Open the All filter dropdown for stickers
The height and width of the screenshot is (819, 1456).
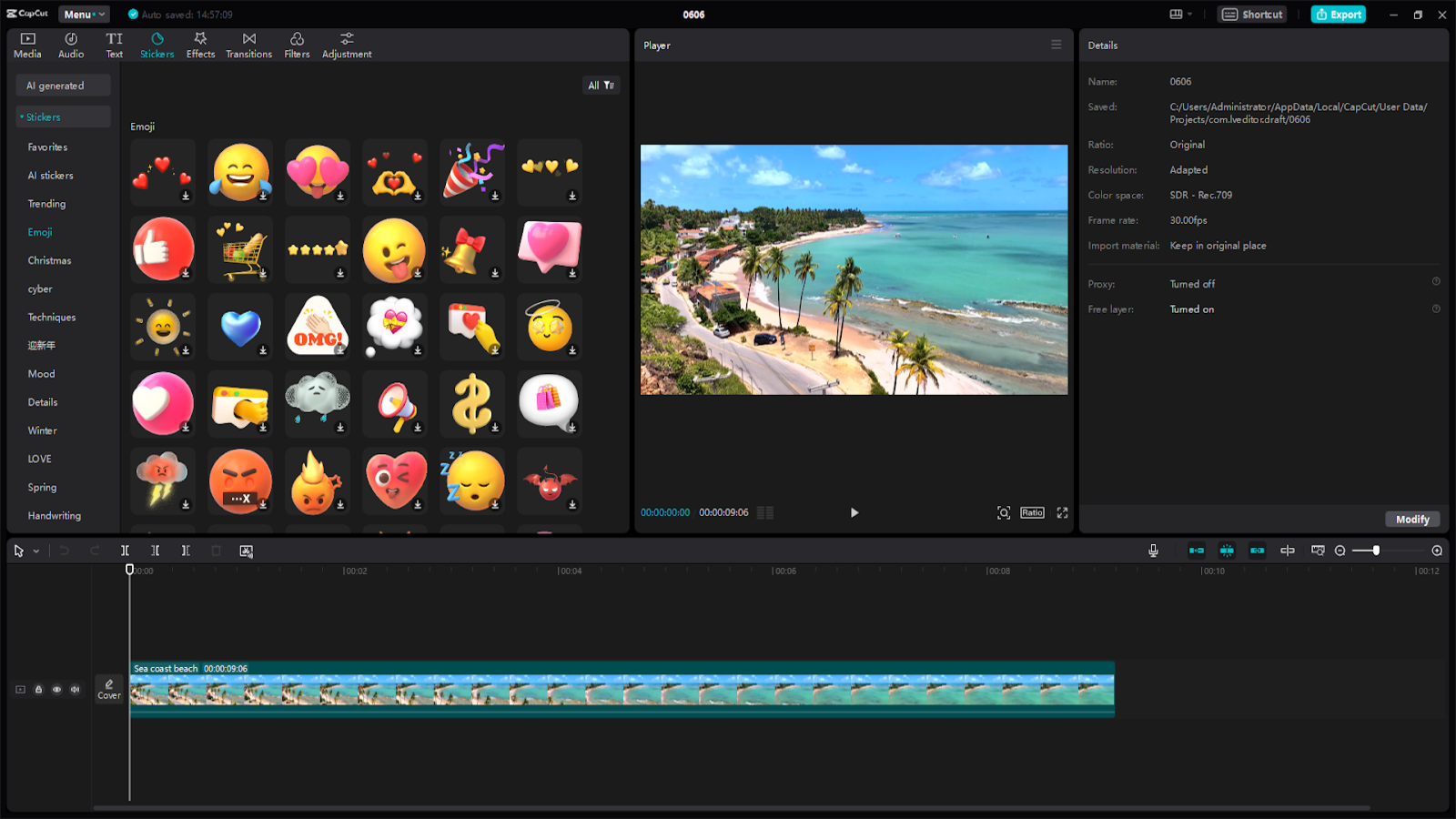point(601,86)
